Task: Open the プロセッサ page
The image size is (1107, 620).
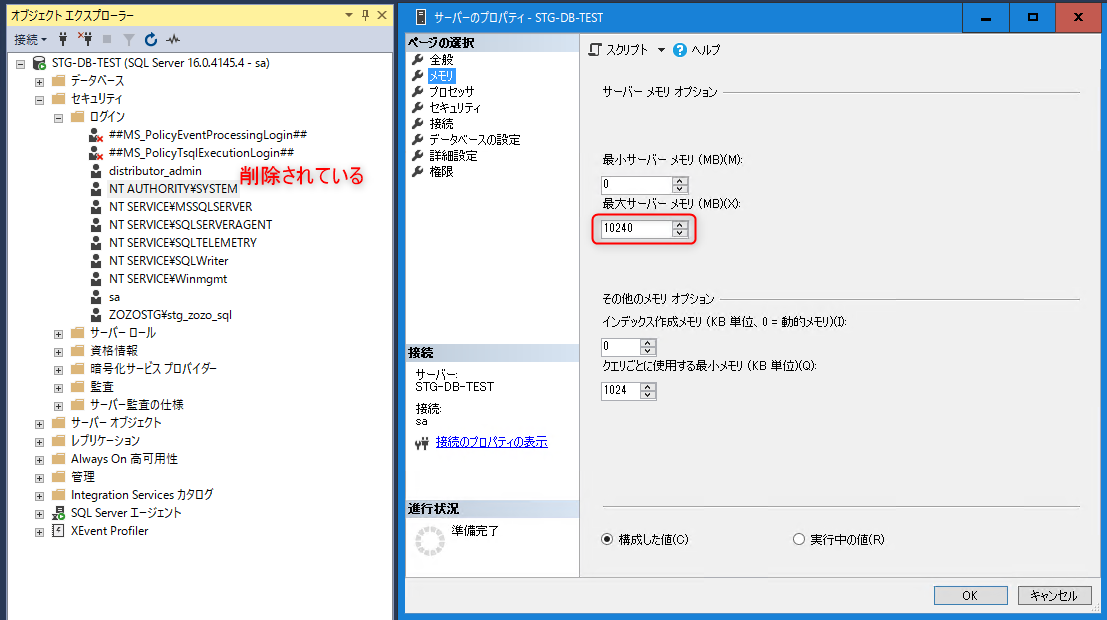Action: [x=452, y=92]
